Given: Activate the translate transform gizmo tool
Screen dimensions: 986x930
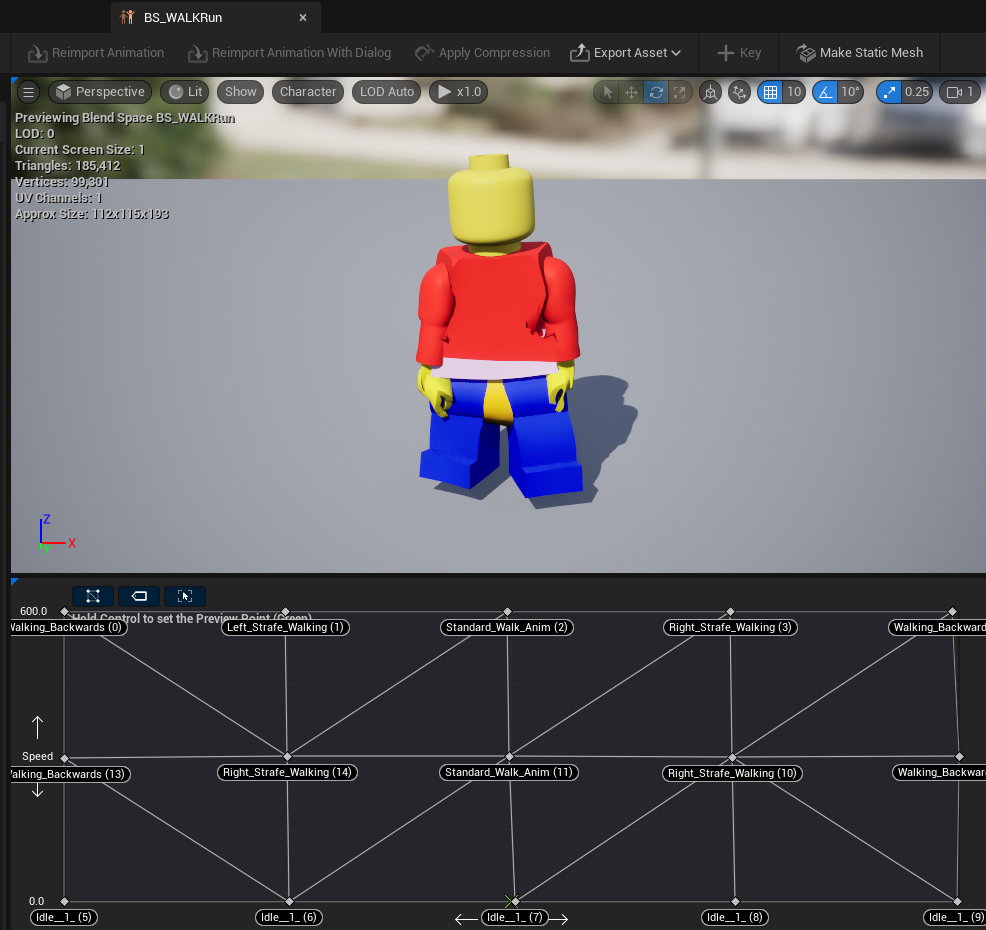Looking at the screenshot, I should point(631,92).
